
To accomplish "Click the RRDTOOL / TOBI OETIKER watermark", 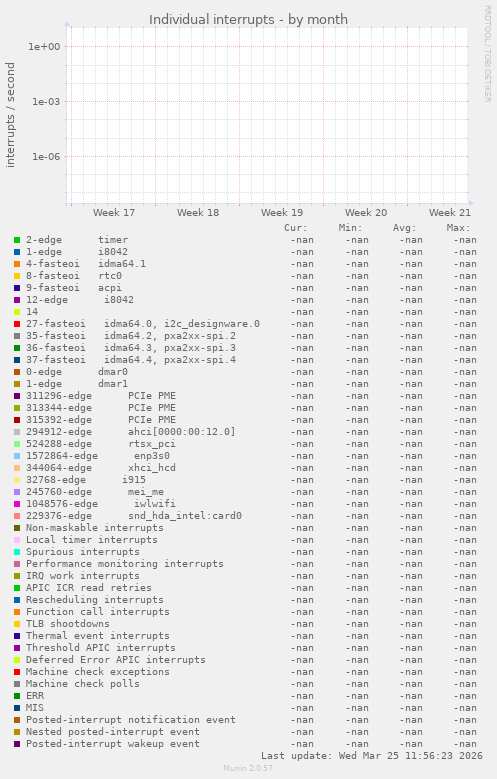I will click(488, 54).
